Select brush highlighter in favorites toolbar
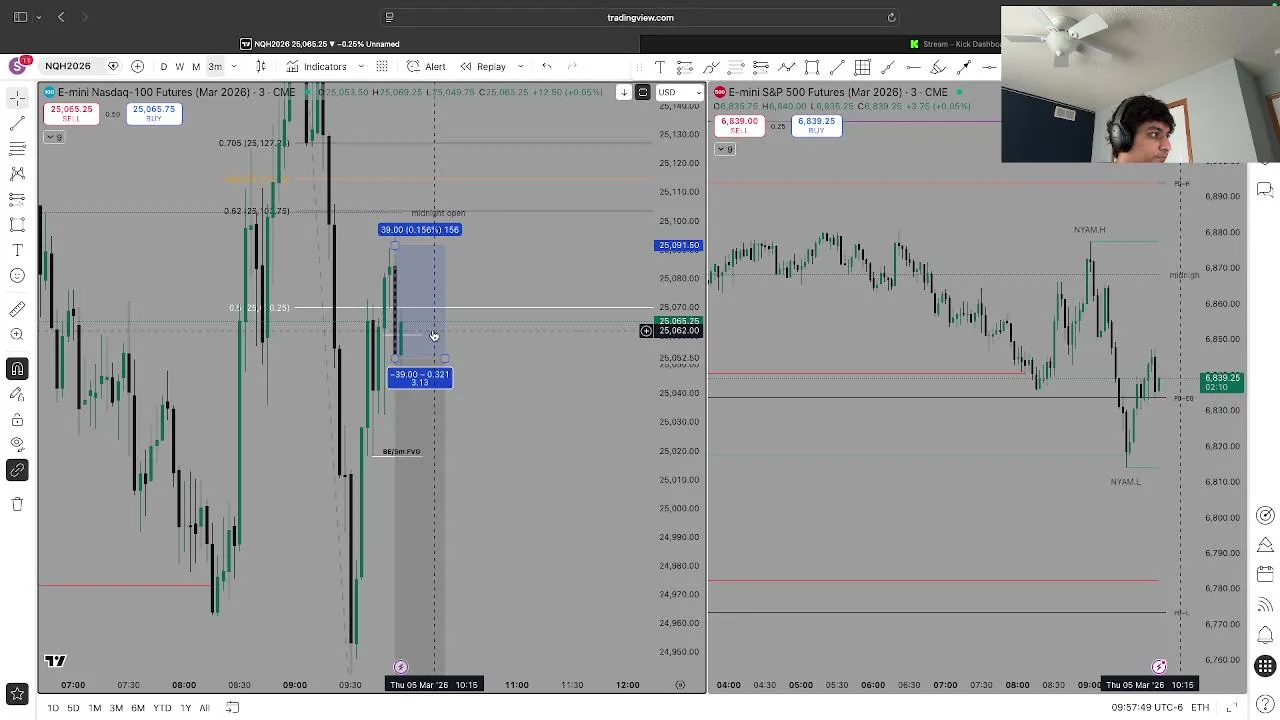This screenshot has width=1280, height=720. point(938,67)
